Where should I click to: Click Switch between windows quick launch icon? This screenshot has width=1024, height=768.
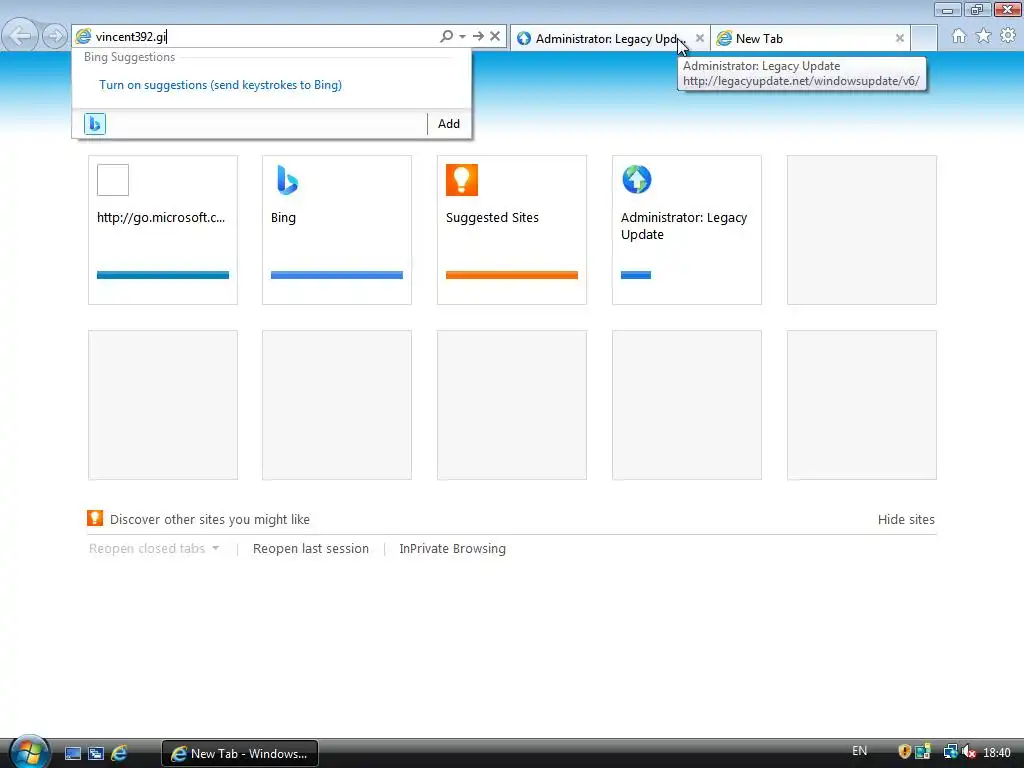[95, 754]
